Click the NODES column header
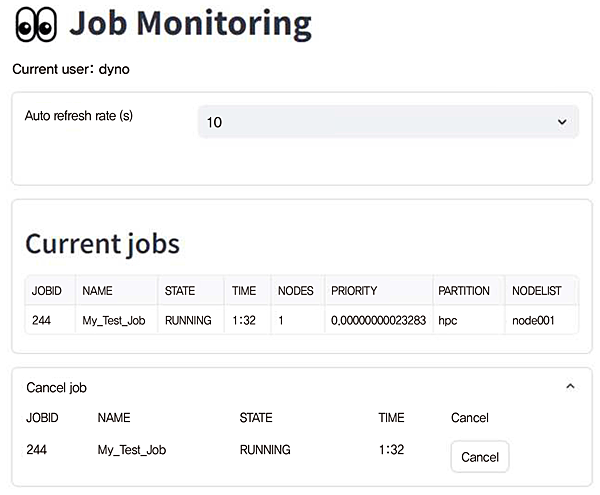This screenshot has height=495, width=600. pyautogui.click(x=295, y=291)
